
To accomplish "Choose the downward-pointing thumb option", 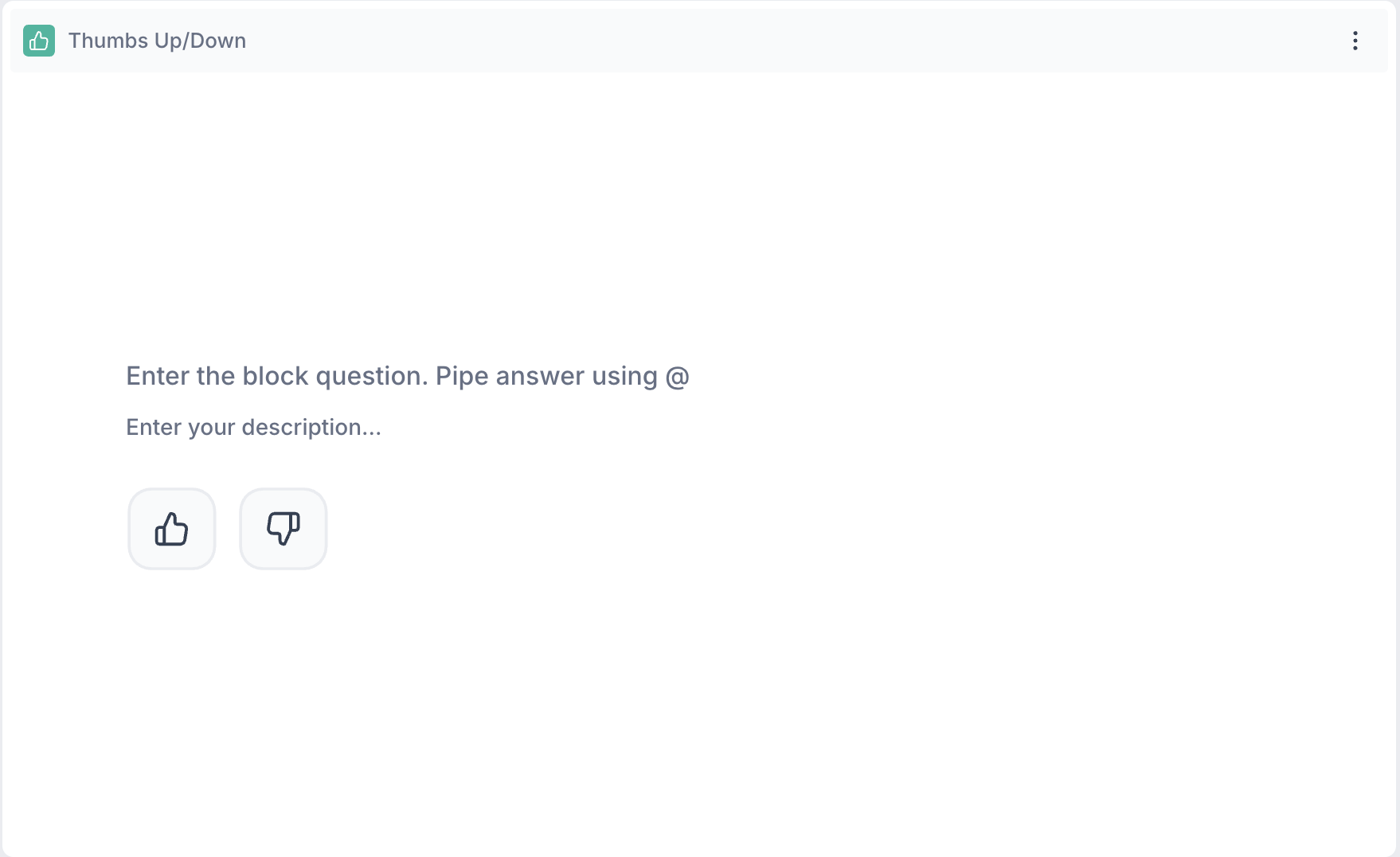I will 284,529.
